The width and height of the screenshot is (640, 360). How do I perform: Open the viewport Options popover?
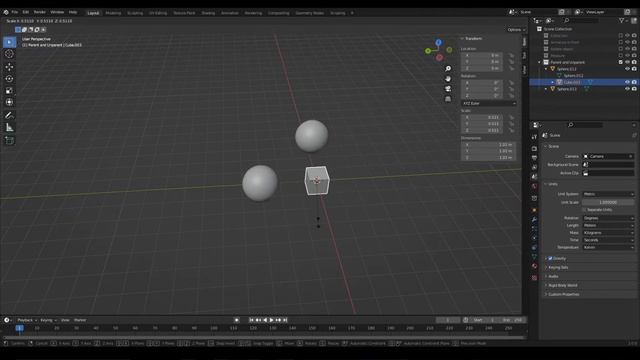[516, 30]
